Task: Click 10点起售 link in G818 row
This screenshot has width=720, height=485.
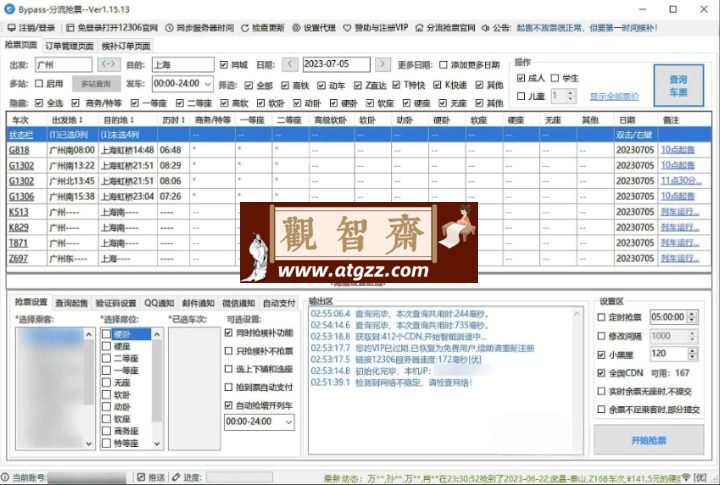Action: [677, 150]
